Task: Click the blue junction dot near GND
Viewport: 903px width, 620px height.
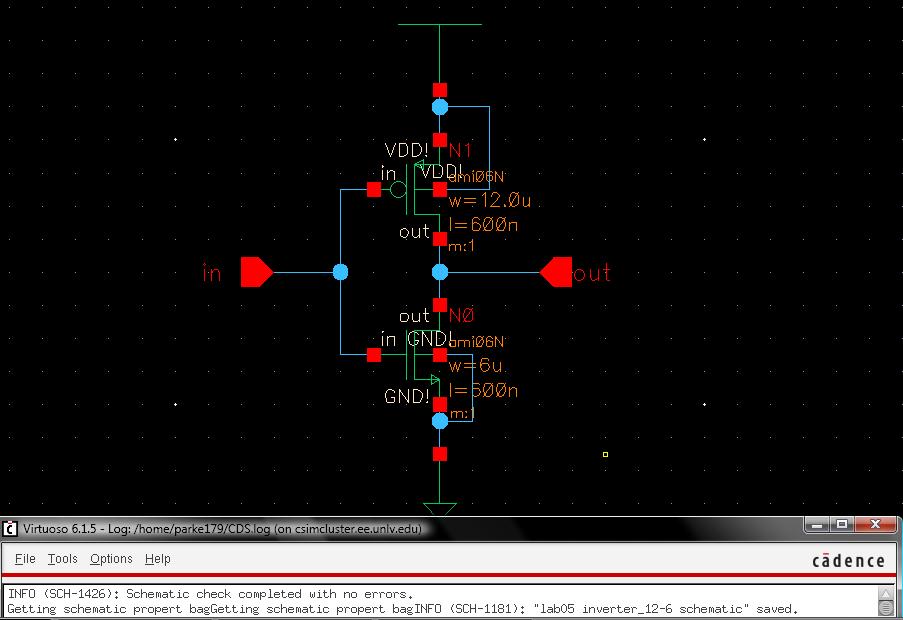Action: point(440,421)
